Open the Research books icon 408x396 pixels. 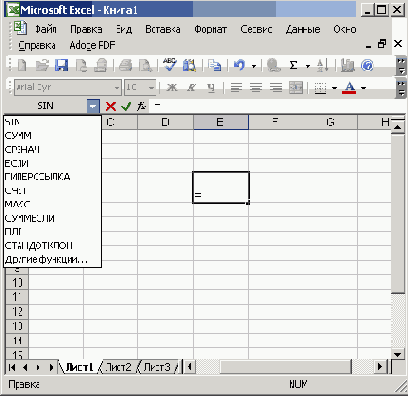[189, 65]
